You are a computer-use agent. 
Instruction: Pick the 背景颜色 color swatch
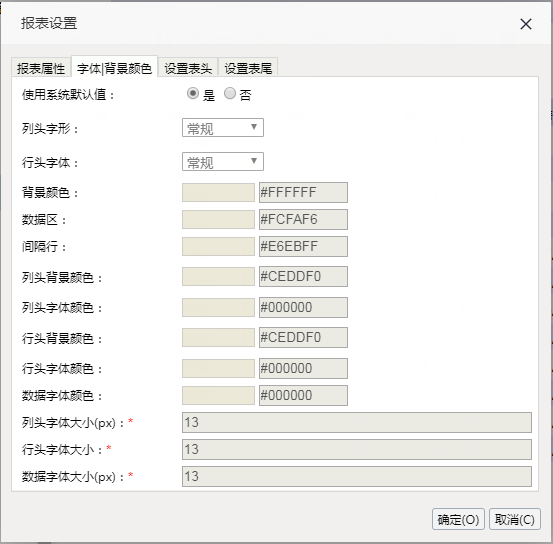218,193
